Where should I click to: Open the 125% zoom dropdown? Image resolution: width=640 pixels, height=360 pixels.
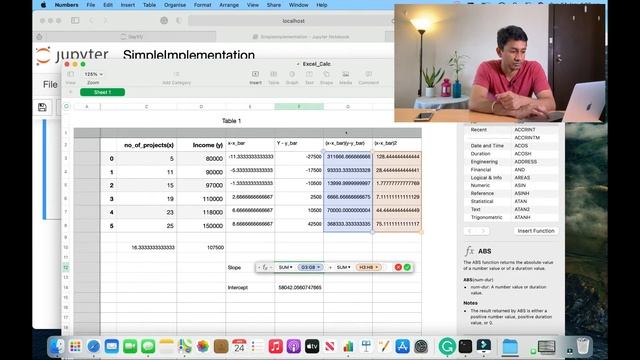93,74
